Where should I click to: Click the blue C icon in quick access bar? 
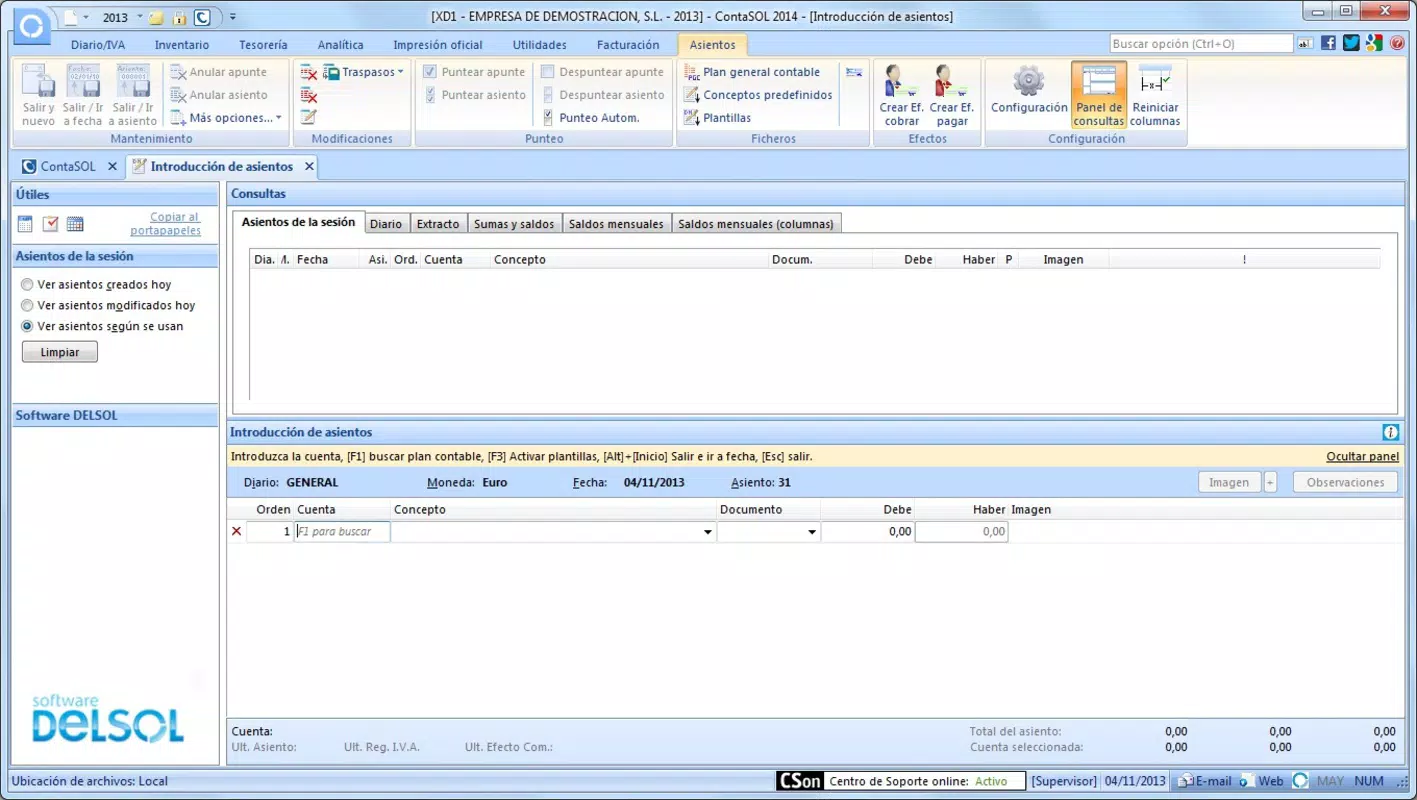[x=203, y=17]
